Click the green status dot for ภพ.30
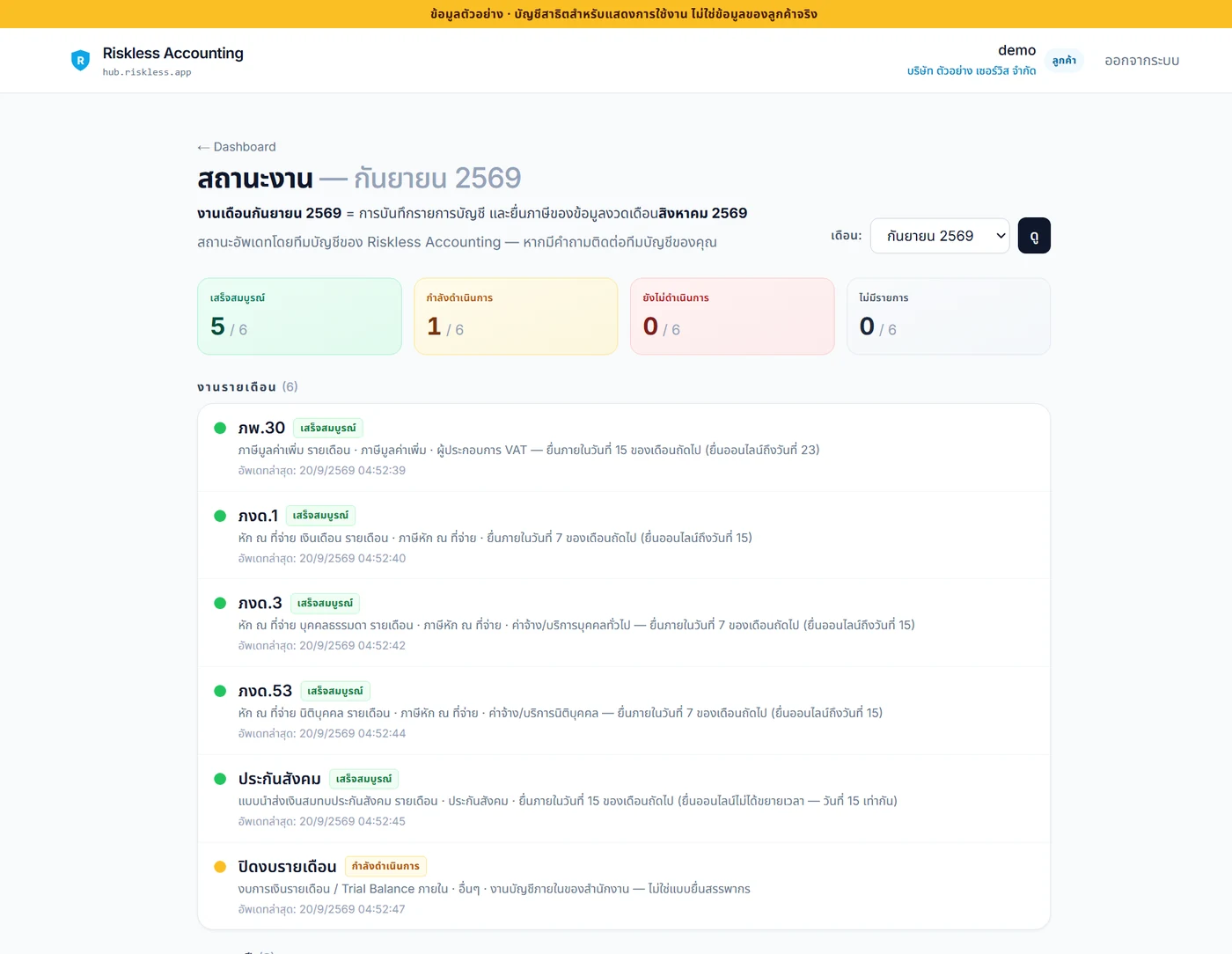This screenshot has height=954, width=1232. 220,428
